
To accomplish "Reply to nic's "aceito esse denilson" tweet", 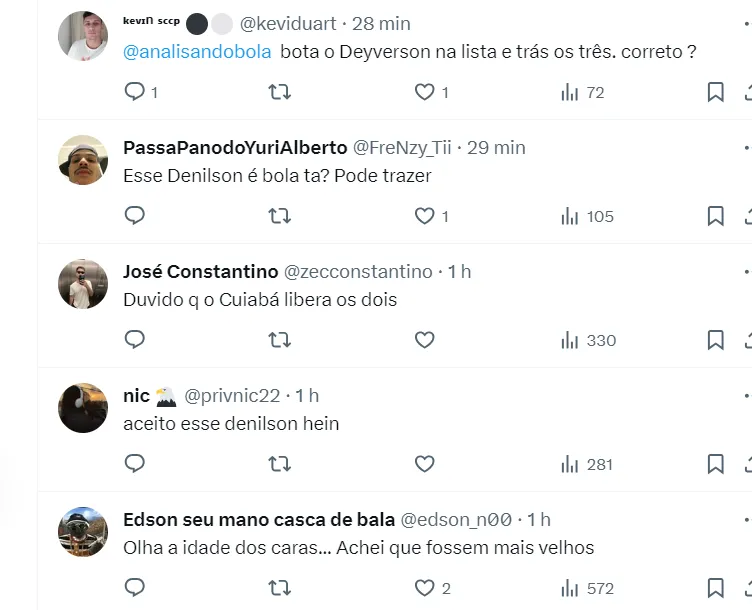I will click(x=134, y=464).
